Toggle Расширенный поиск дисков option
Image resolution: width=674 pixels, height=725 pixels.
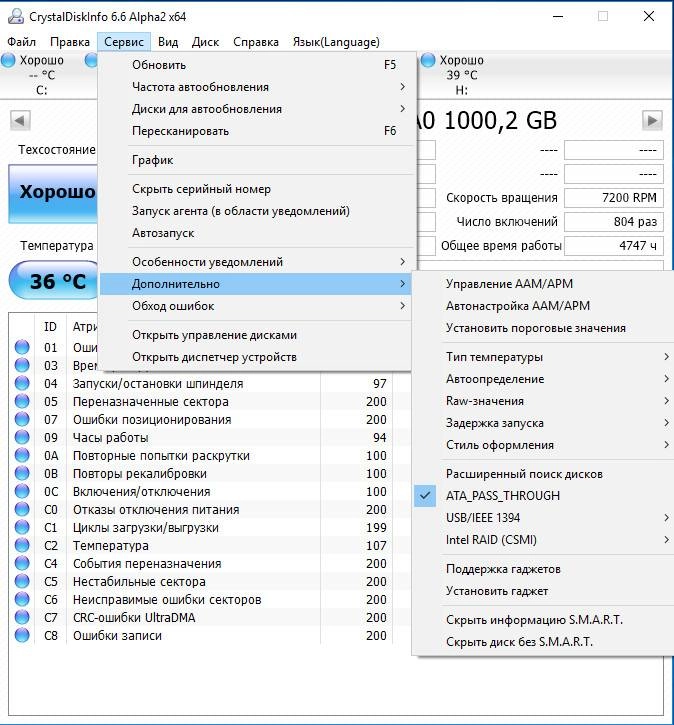[x=544, y=474]
